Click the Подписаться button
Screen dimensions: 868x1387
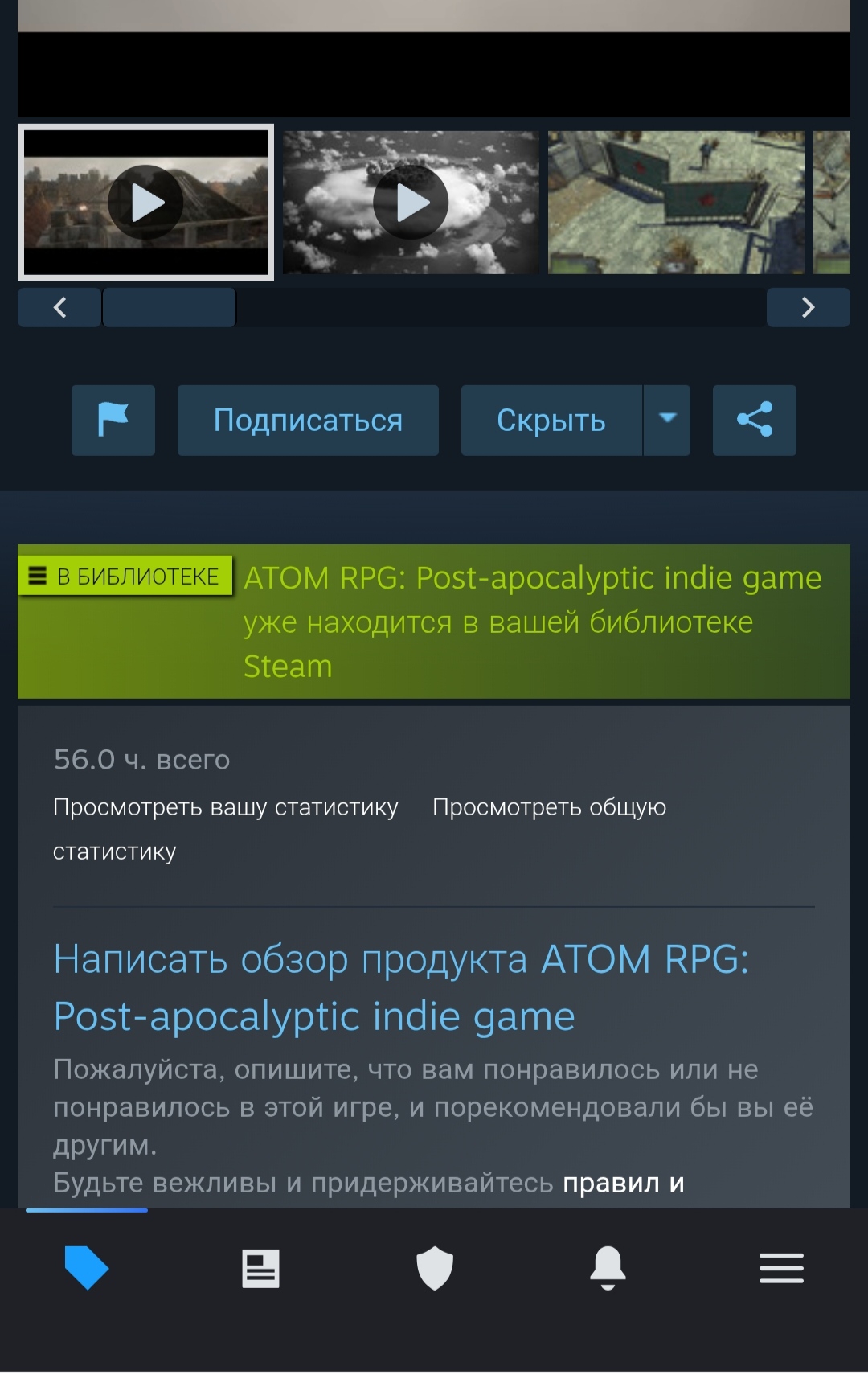pyautogui.click(x=308, y=420)
